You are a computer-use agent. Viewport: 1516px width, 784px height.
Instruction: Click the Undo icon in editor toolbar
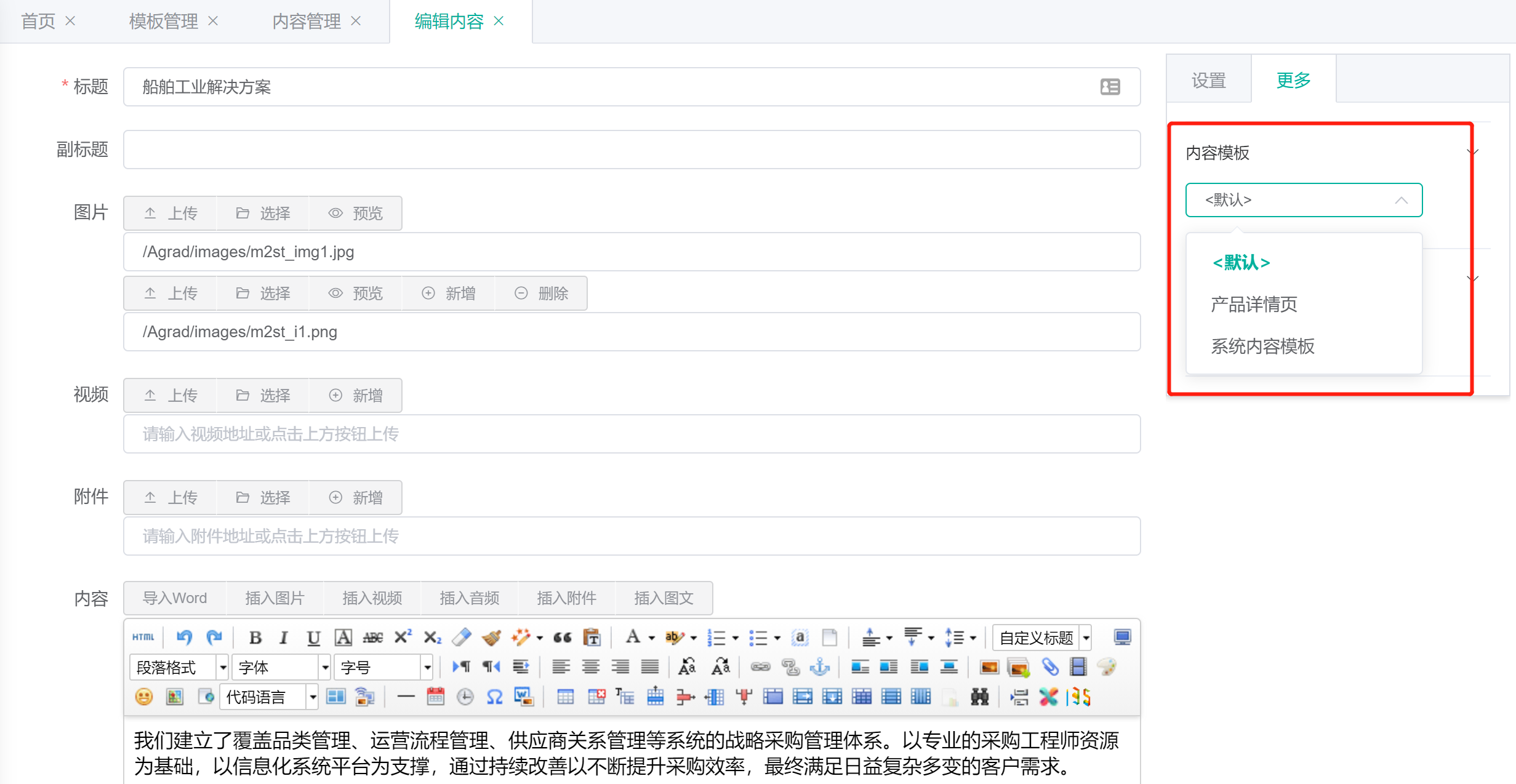(184, 638)
